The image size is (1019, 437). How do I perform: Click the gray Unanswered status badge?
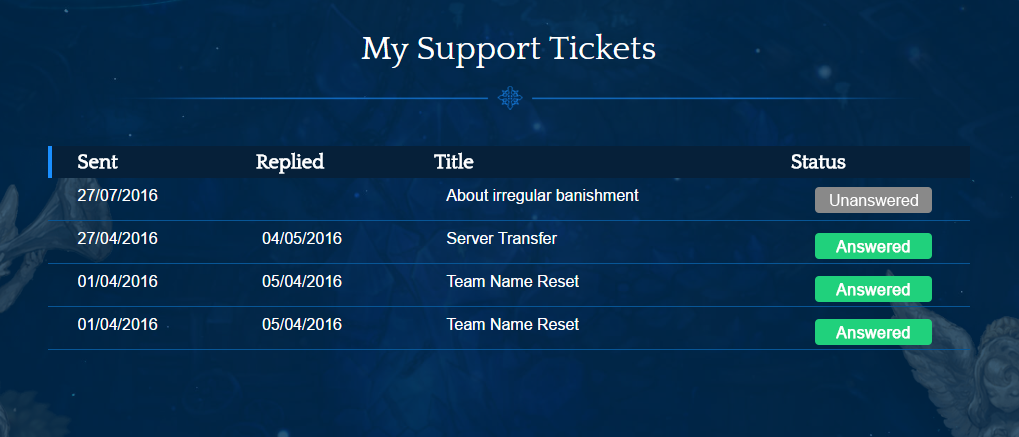tap(873, 200)
